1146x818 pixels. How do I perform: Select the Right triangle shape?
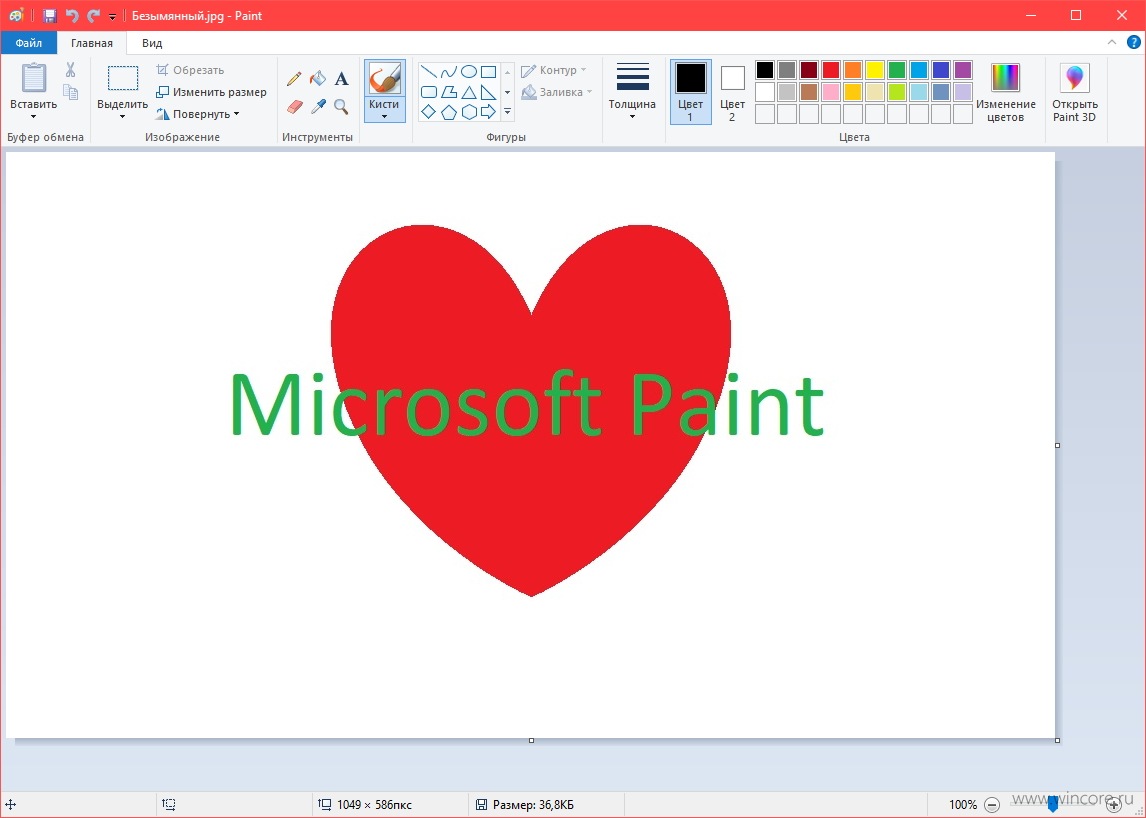(488, 92)
